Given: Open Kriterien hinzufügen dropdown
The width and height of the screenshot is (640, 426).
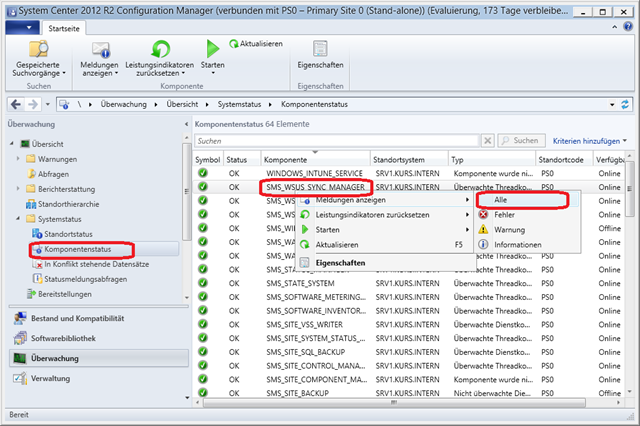Looking at the screenshot, I should [x=589, y=141].
